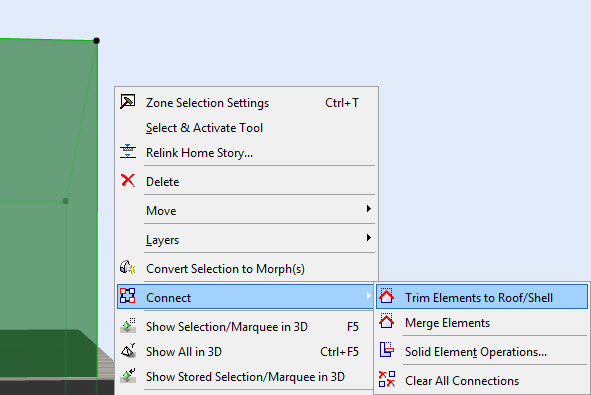Click the Clear All Connections icon

pos(387,379)
